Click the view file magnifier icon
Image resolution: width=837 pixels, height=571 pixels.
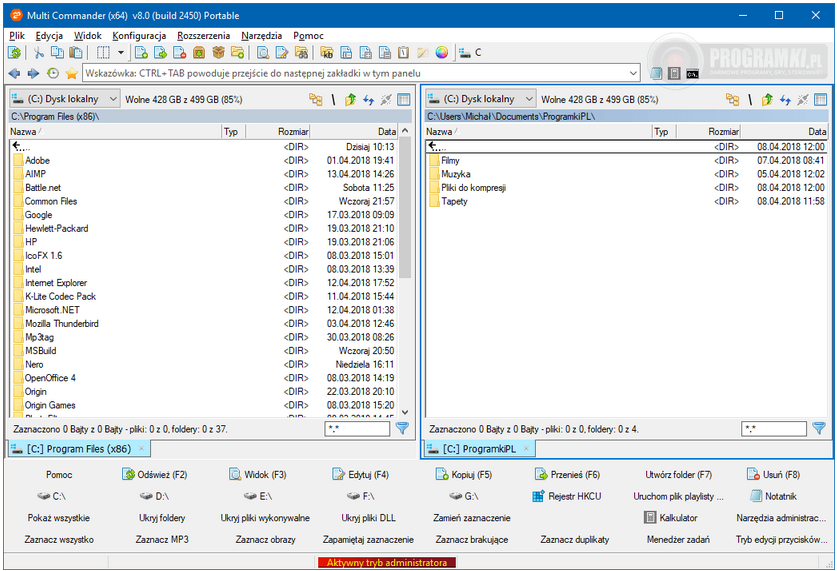[x=263, y=52]
